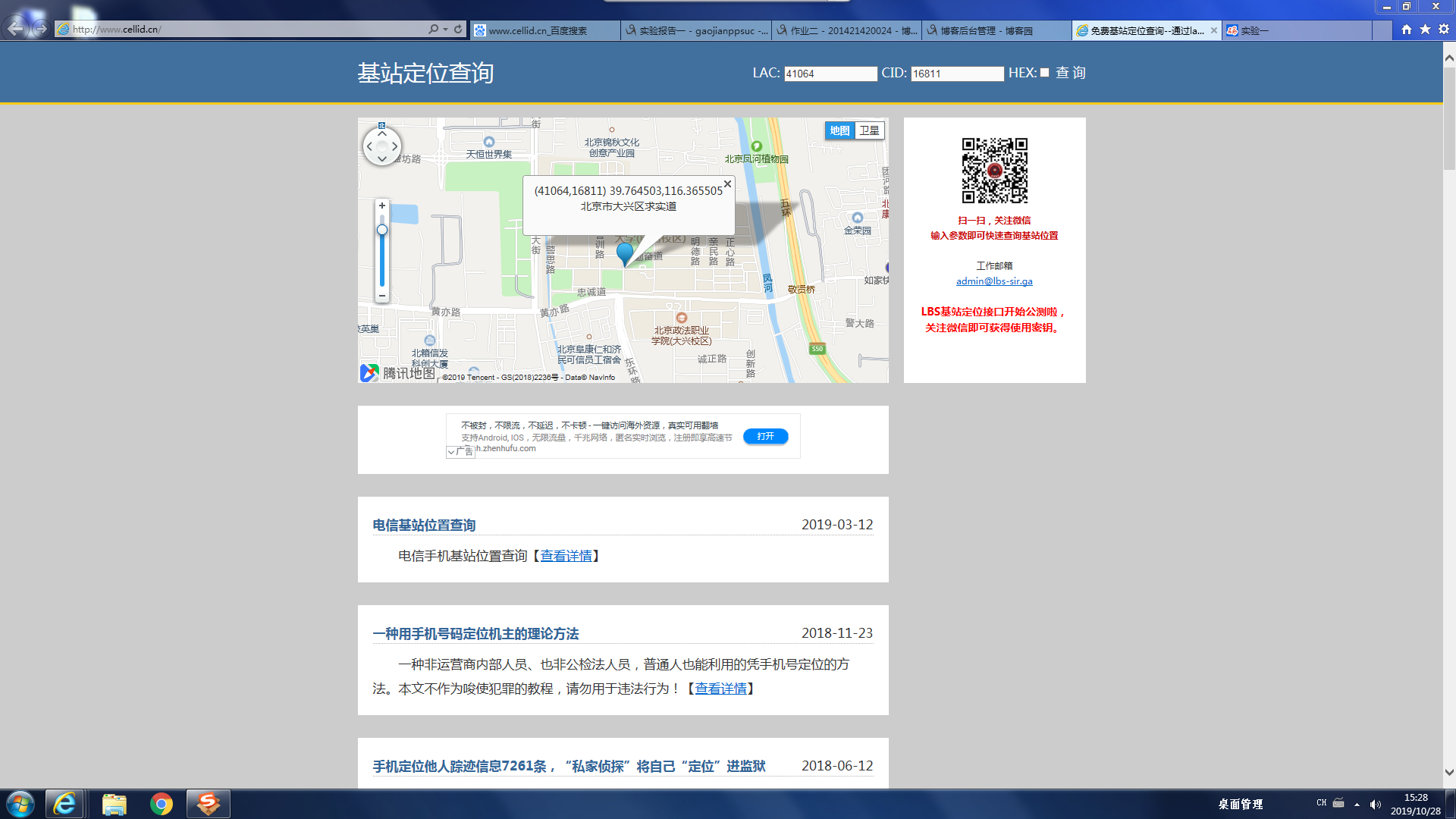Screen dimensions: 1456x819
Task: Click the map zoom slider handle
Action: (382, 230)
